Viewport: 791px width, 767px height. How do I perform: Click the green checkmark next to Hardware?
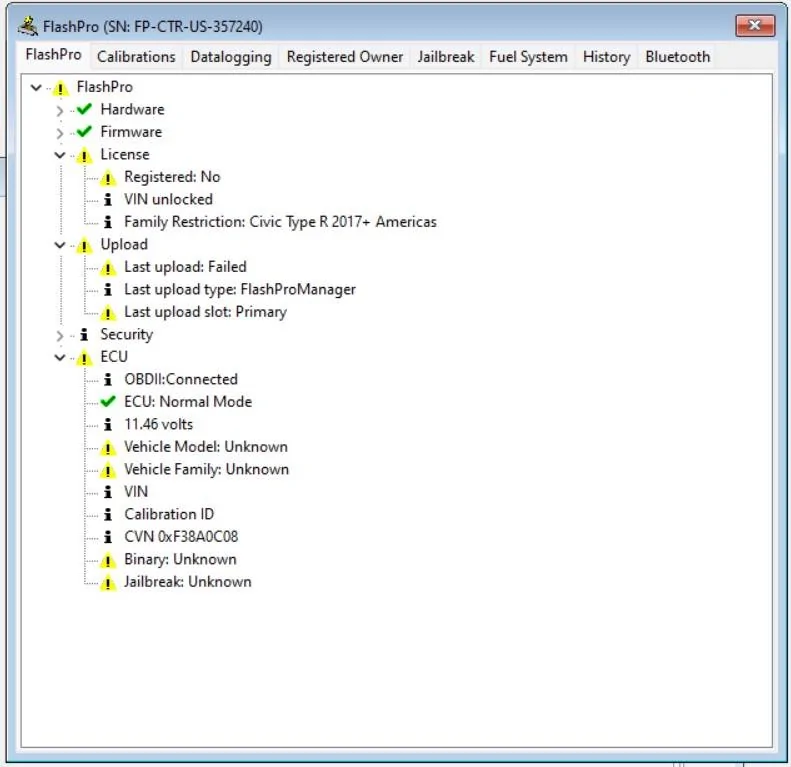pos(84,109)
